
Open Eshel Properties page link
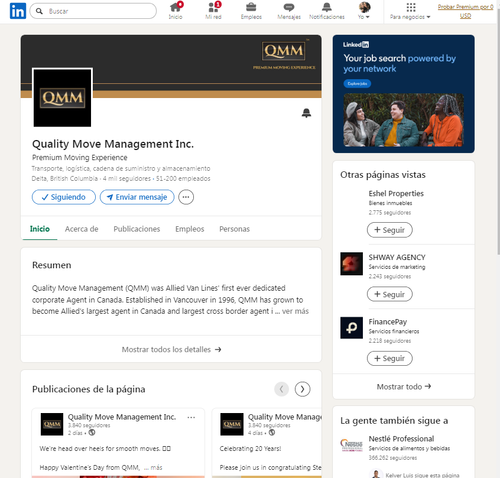pos(396,193)
